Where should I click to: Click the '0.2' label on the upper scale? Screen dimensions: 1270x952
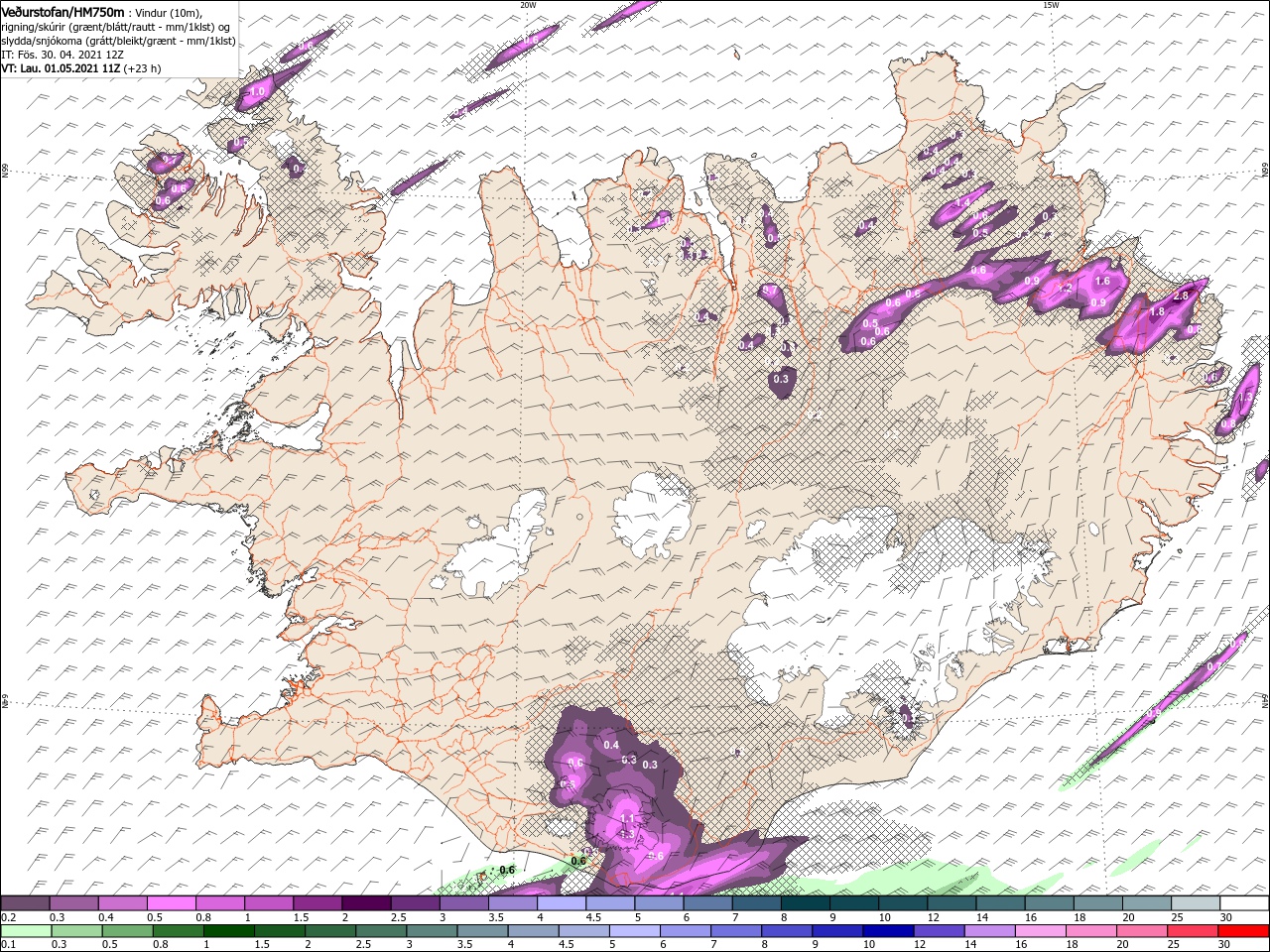(x=8, y=917)
